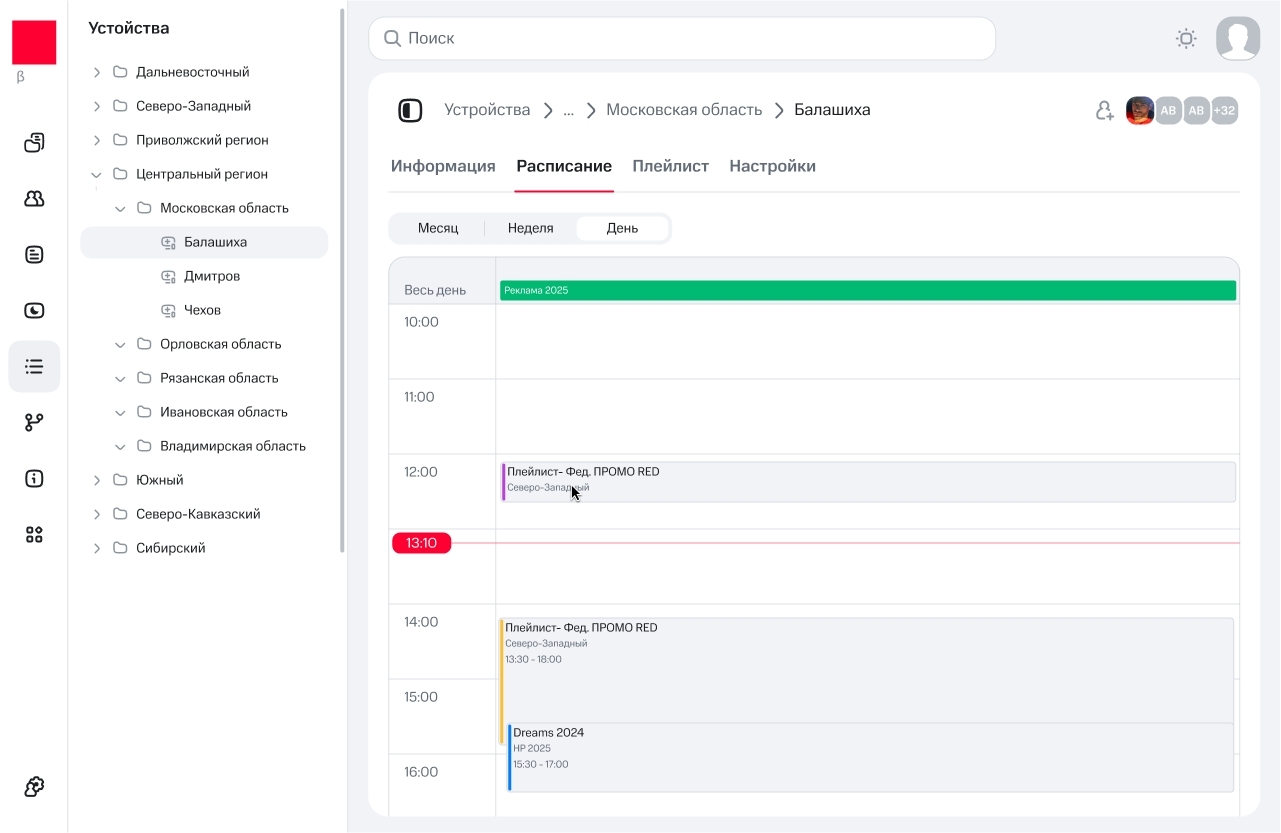Expand the Сибирский folder chevron
Image resolution: width=1281 pixels, height=833 pixels.
coord(97,548)
